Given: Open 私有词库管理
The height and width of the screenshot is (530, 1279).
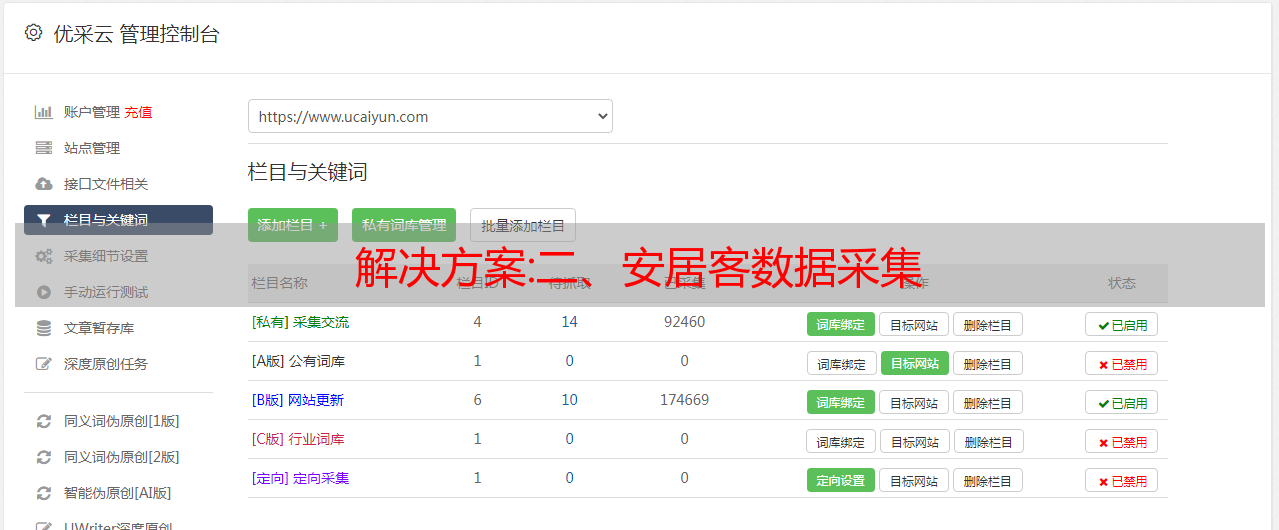Looking at the screenshot, I should (x=404, y=225).
